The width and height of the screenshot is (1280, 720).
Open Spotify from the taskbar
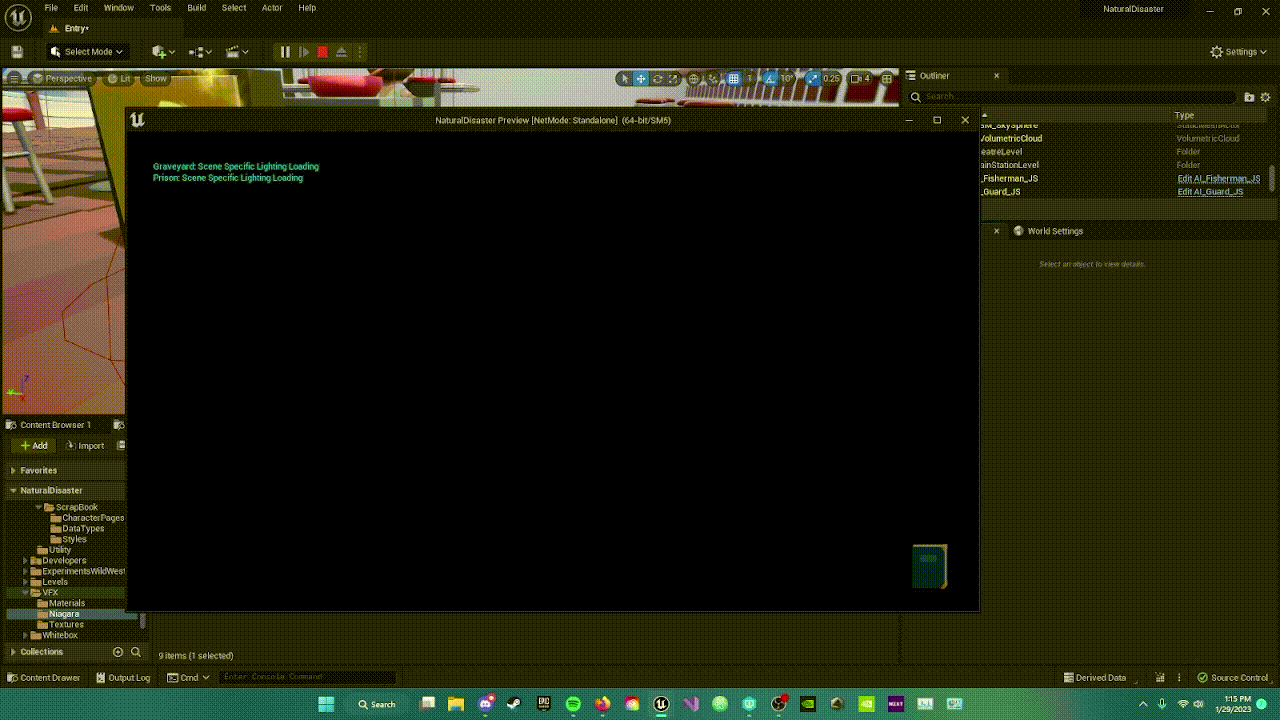[573, 704]
